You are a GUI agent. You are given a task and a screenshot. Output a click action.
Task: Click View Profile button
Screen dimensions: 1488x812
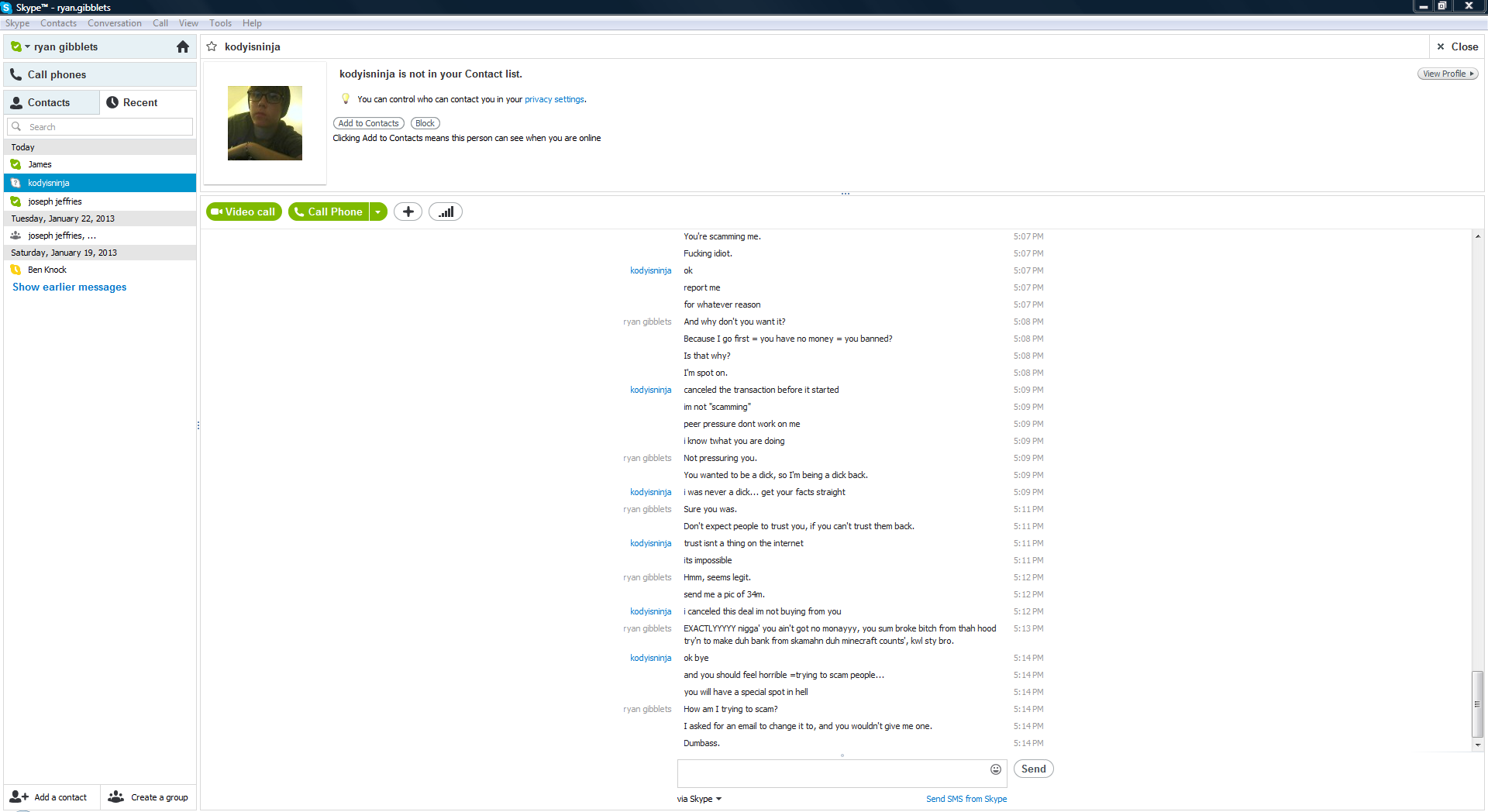[x=1448, y=74]
